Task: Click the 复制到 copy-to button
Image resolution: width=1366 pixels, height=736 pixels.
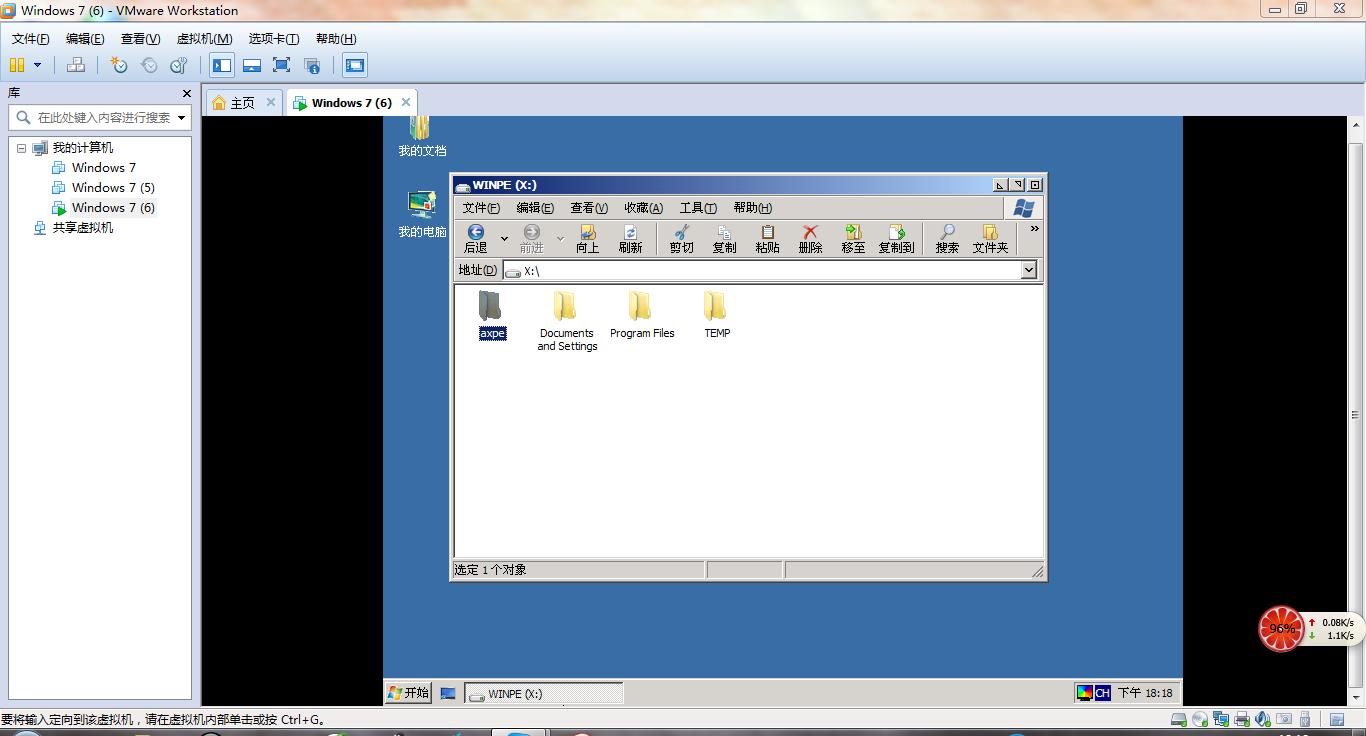Action: tap(897, 239)
